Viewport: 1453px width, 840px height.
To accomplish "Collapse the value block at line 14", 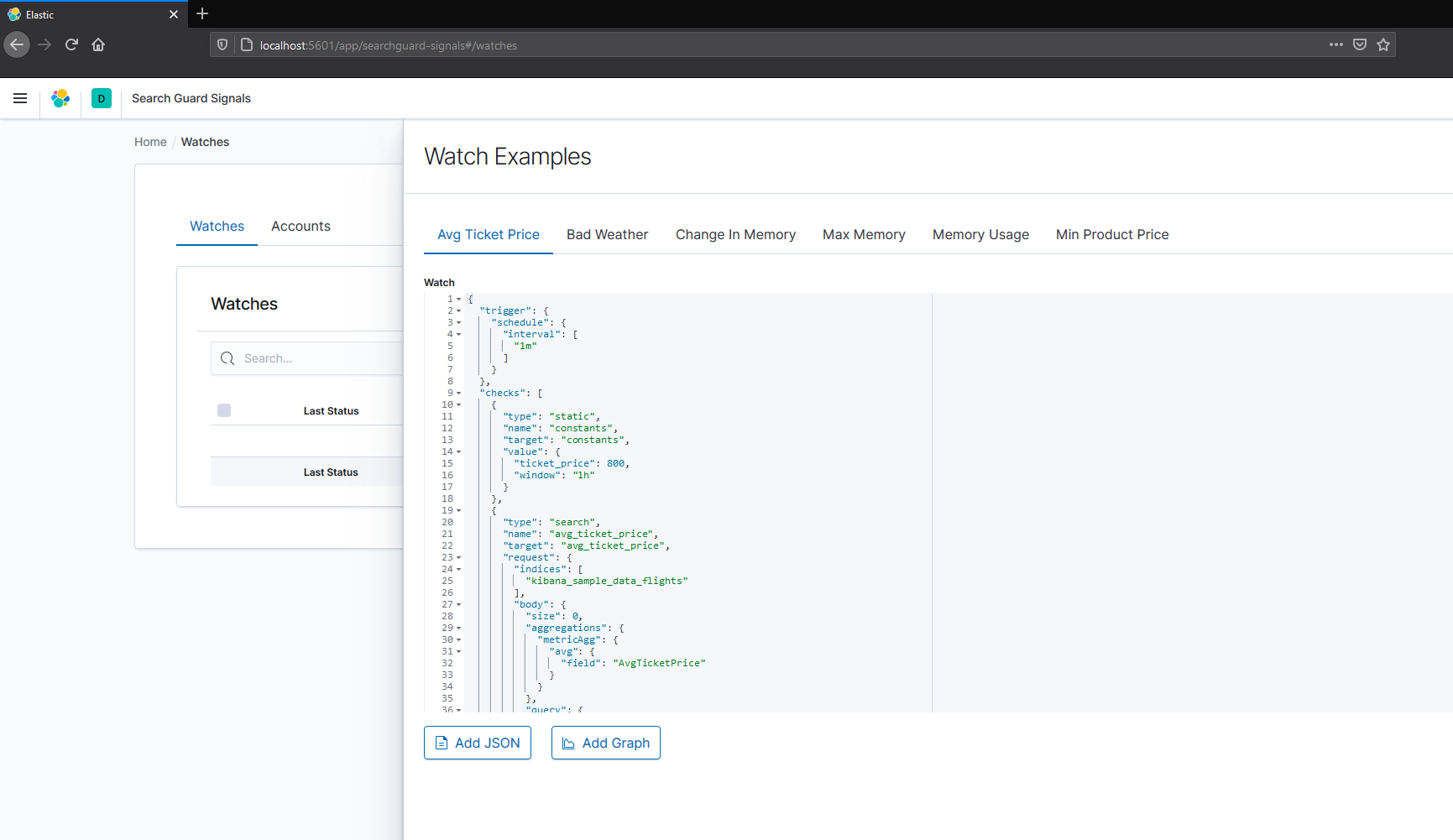I will (459, 451).
